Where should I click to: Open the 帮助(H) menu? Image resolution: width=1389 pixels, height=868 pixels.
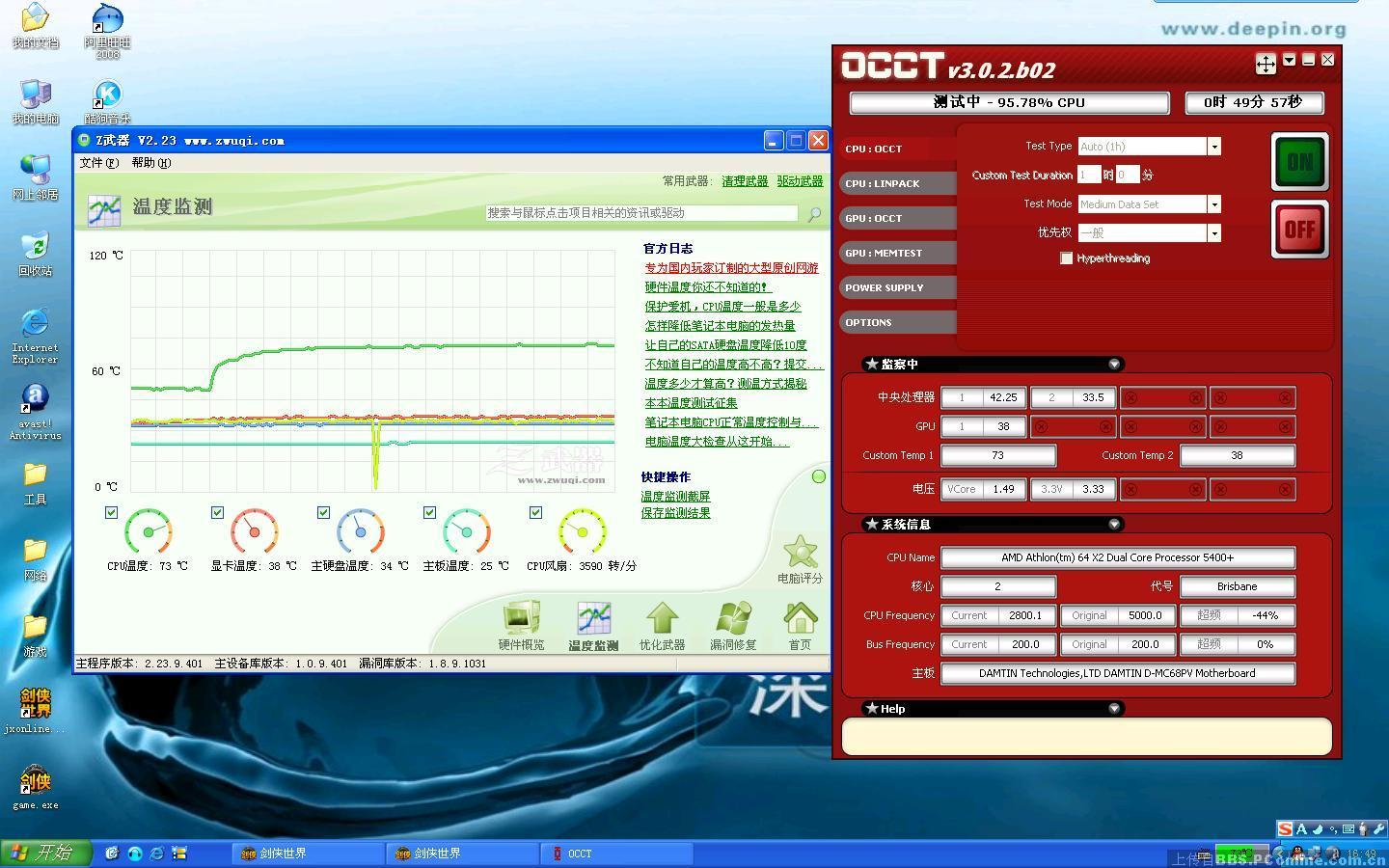tap(150, 163)
